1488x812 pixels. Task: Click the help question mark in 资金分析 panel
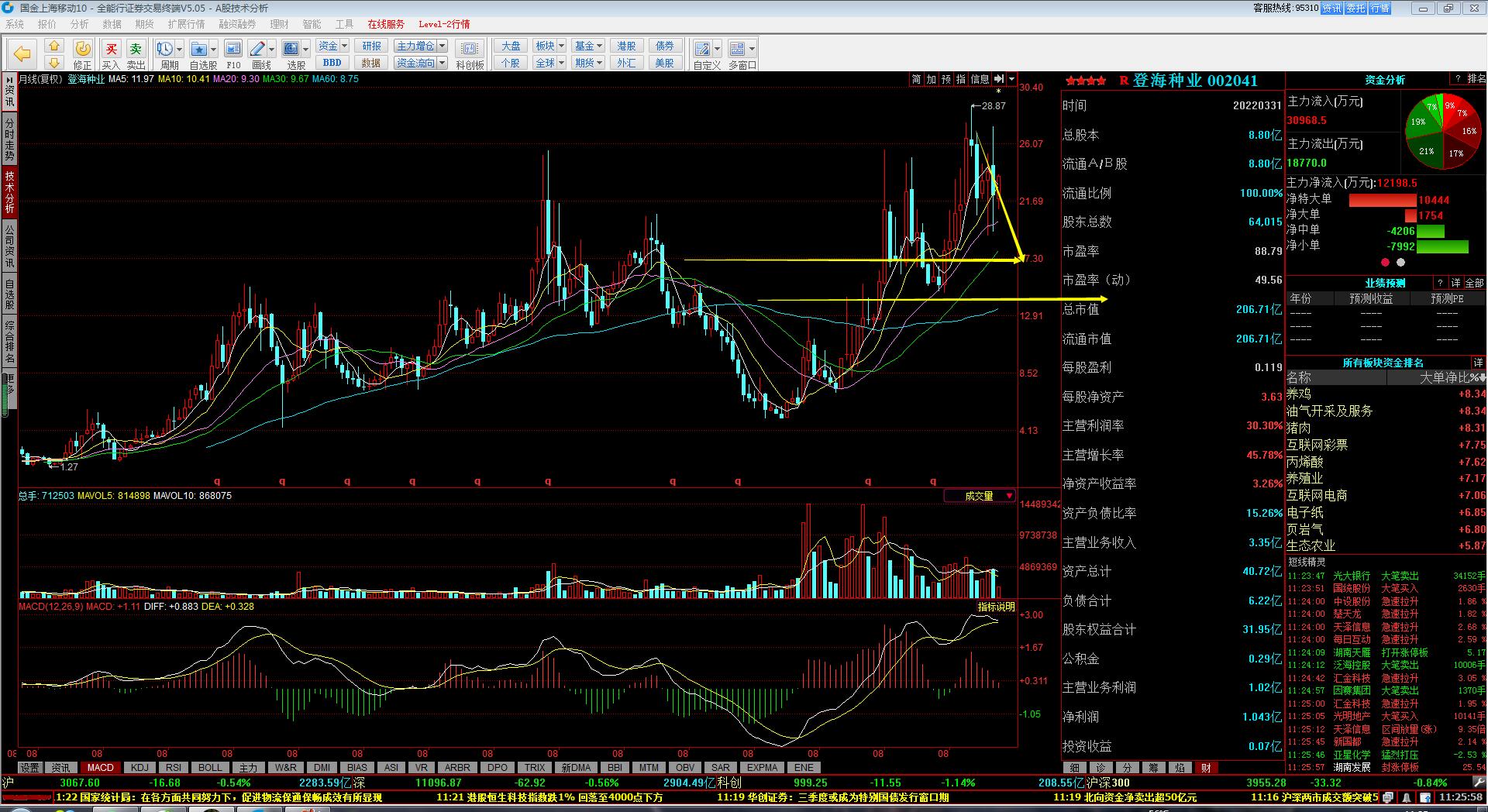[x=1458, y=79]
